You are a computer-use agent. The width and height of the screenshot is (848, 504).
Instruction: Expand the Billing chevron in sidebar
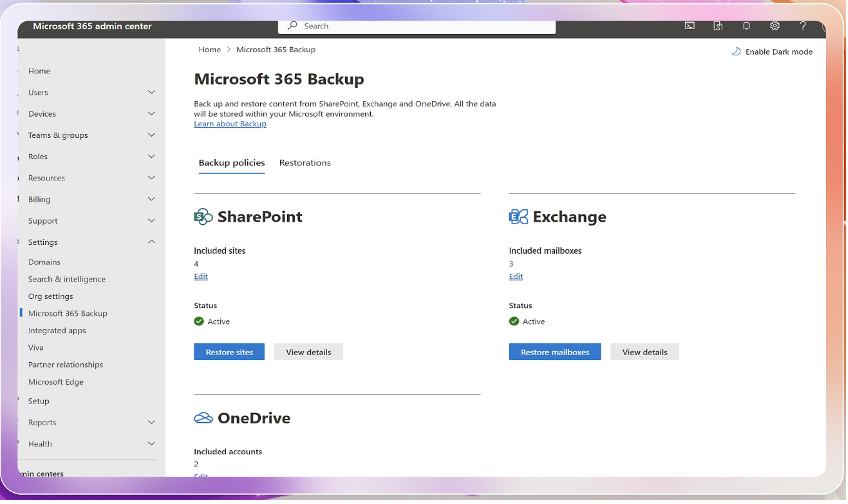[151, 199]
